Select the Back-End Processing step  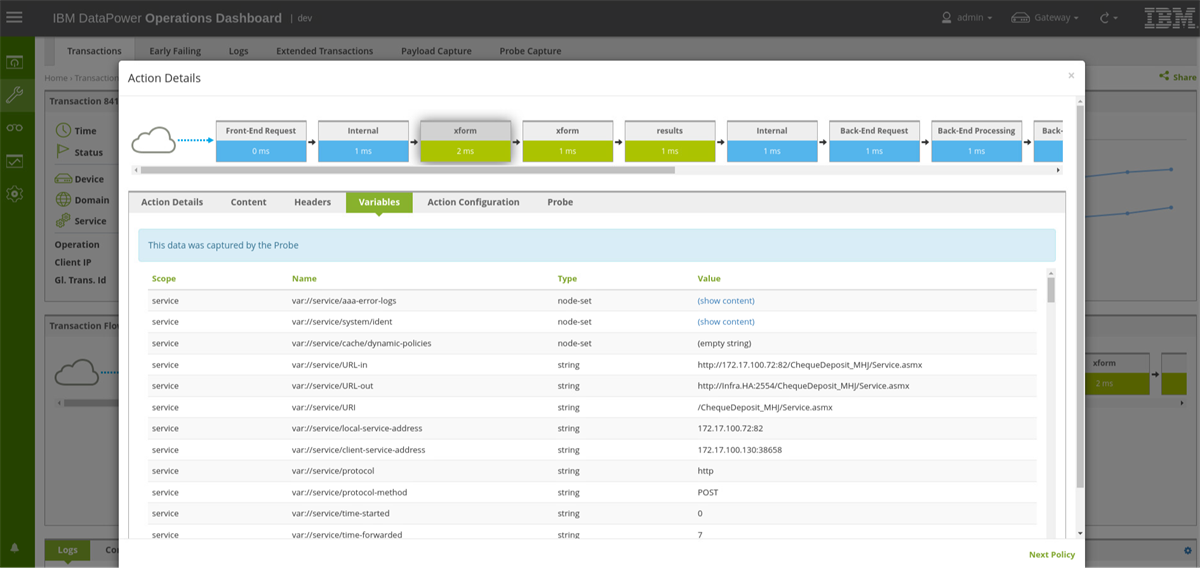976,141
